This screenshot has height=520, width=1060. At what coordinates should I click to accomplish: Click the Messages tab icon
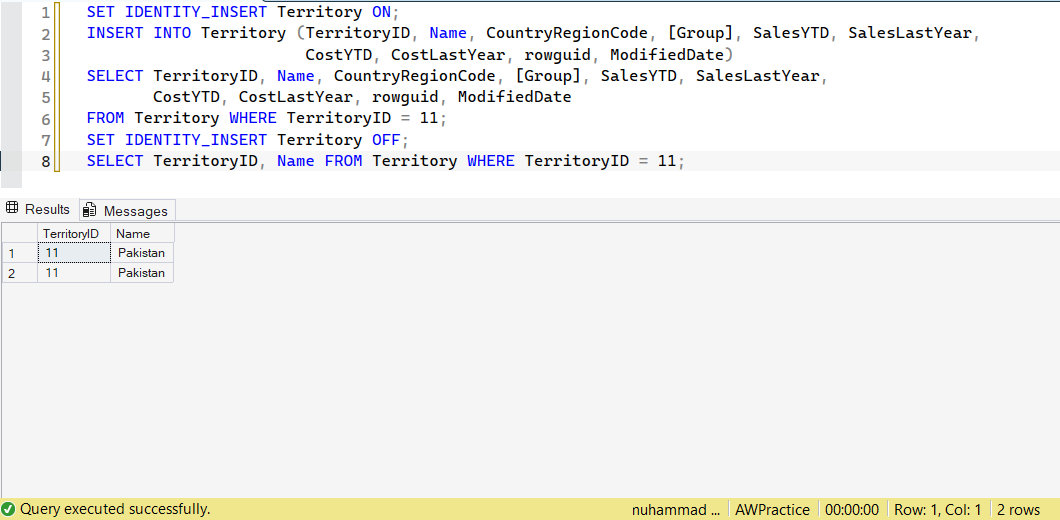click(x=89, y=211)
